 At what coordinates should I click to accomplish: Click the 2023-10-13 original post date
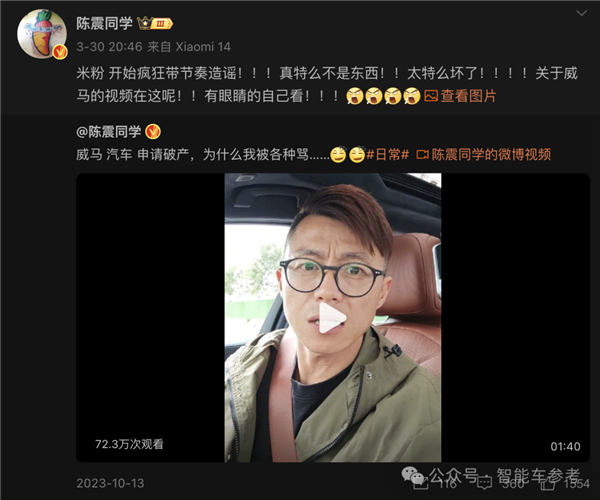110,483
